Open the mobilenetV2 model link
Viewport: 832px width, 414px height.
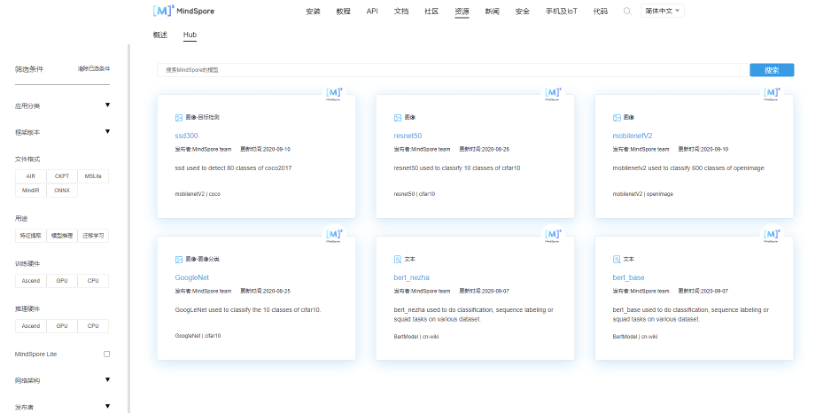(632, 136)
